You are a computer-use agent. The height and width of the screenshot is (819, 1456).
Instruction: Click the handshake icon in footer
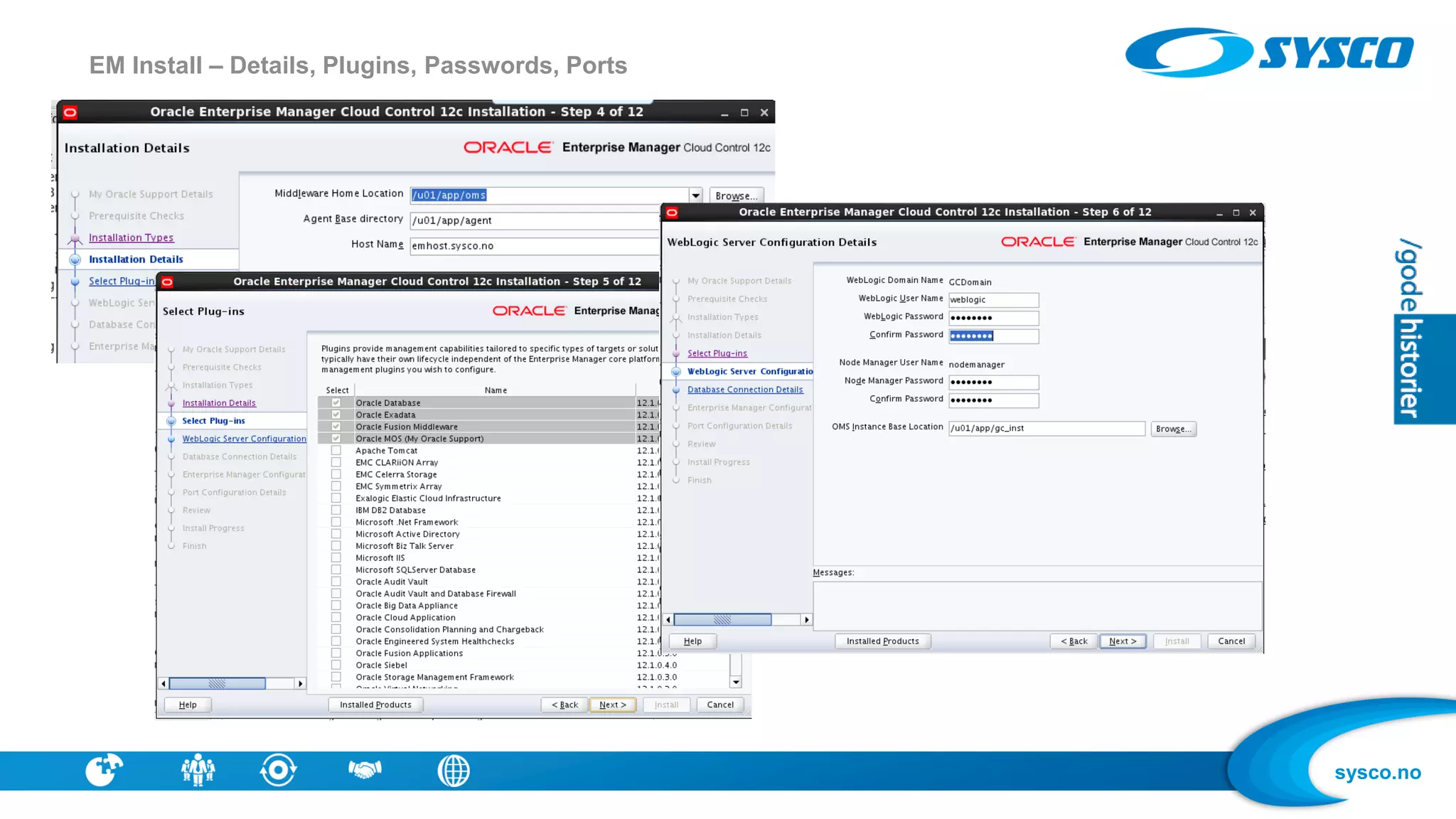365,769
